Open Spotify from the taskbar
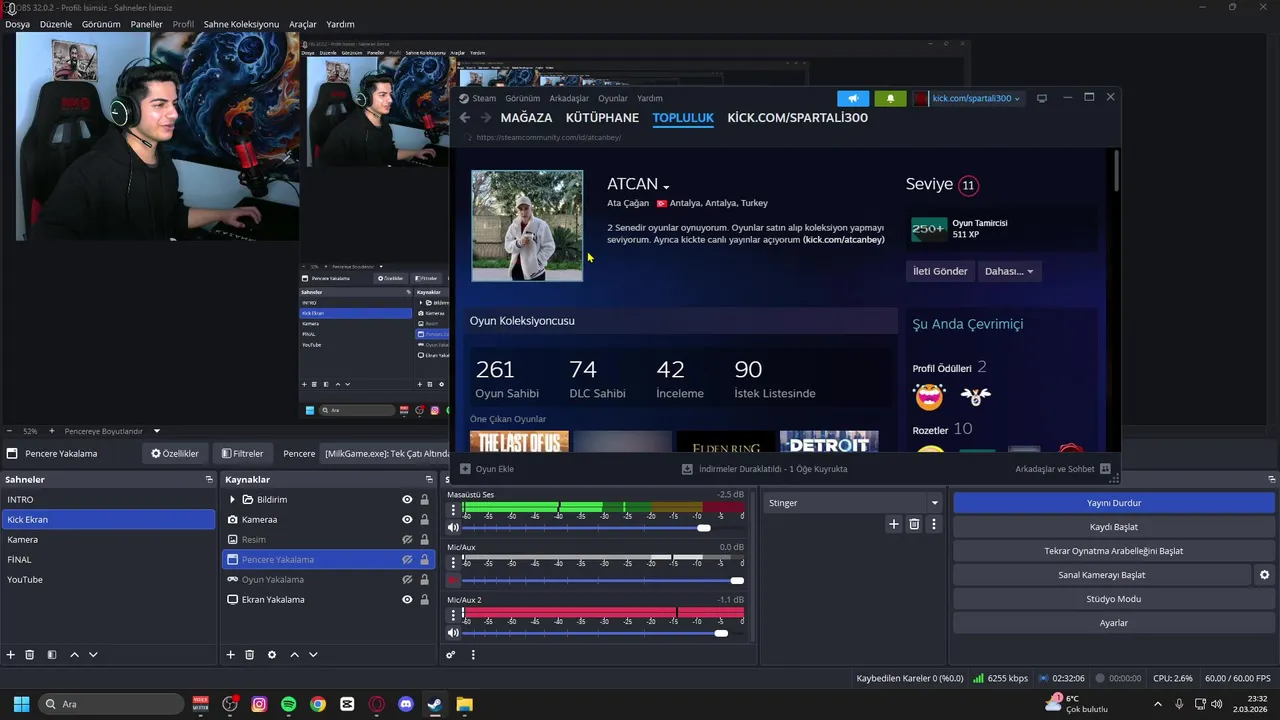This screenshot has height=720, width=1280. point(288,704)
